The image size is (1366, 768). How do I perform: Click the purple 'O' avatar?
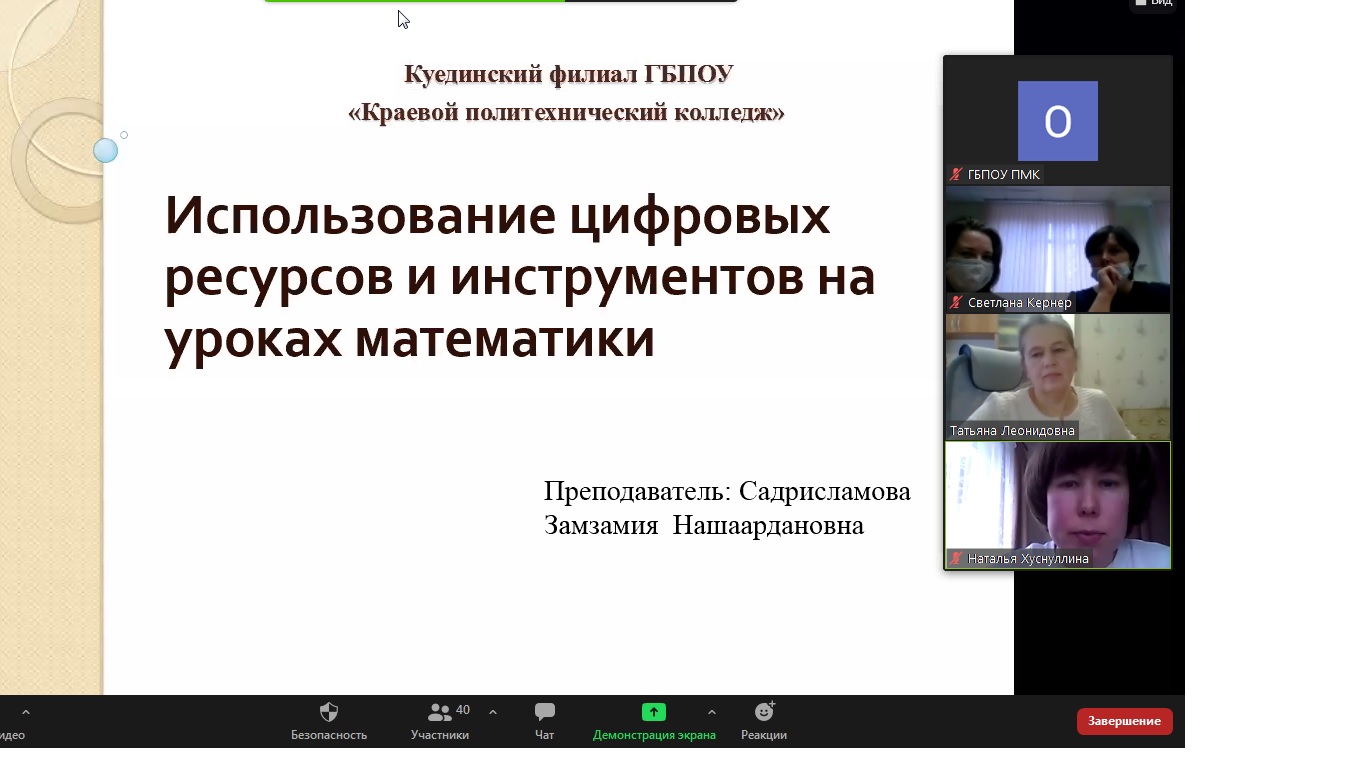pyautogui.click(x=1057, y=121)
